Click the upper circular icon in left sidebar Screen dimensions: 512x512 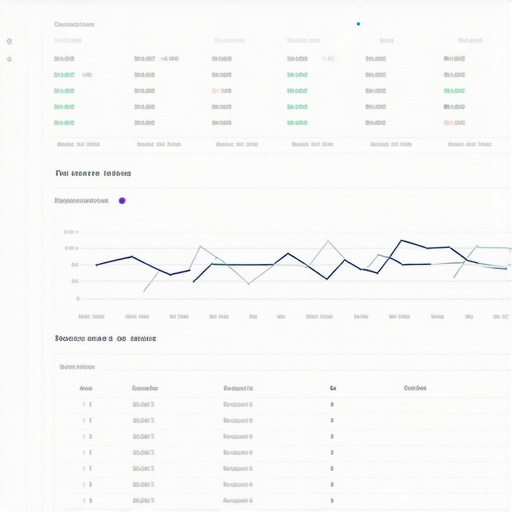click(x=9, y=41)
